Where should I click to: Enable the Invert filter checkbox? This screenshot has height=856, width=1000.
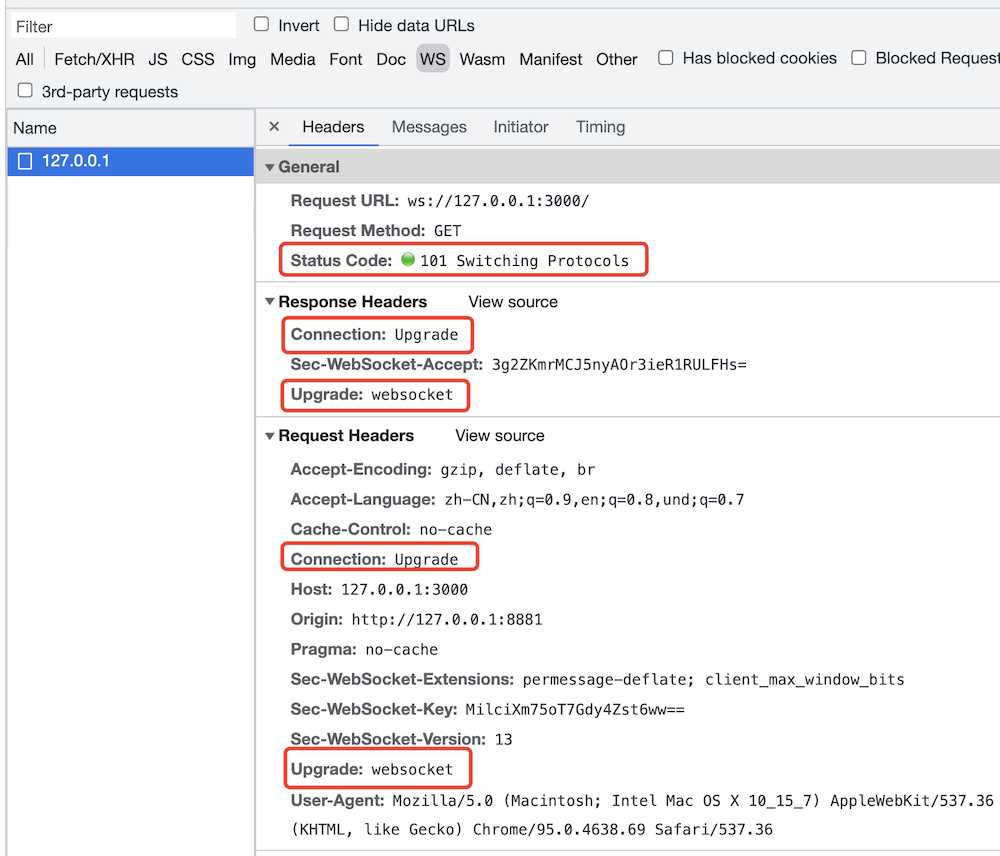(x=262, y=25)
